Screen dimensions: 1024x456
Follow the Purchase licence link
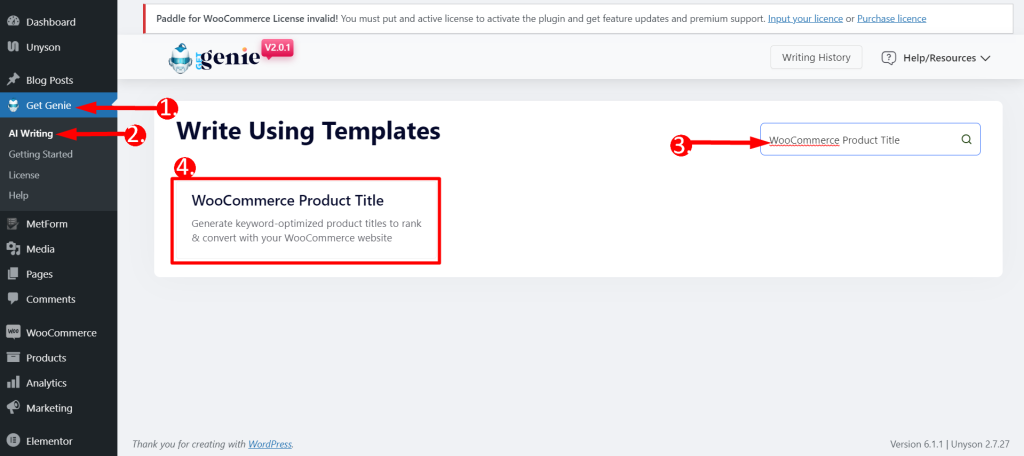pyautogui.click(x=891, y=18)
